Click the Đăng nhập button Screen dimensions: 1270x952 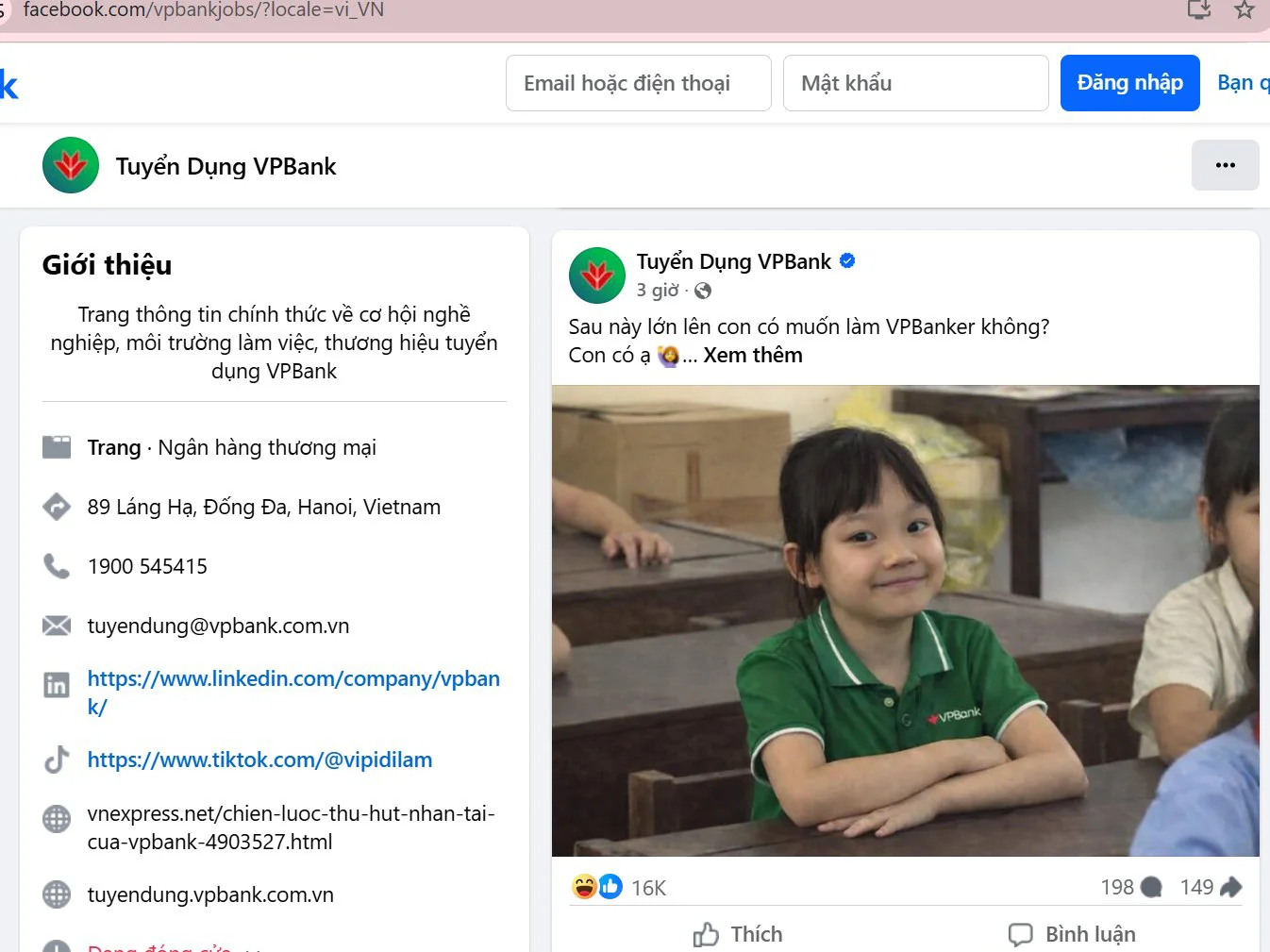(x=1129, y=83)
